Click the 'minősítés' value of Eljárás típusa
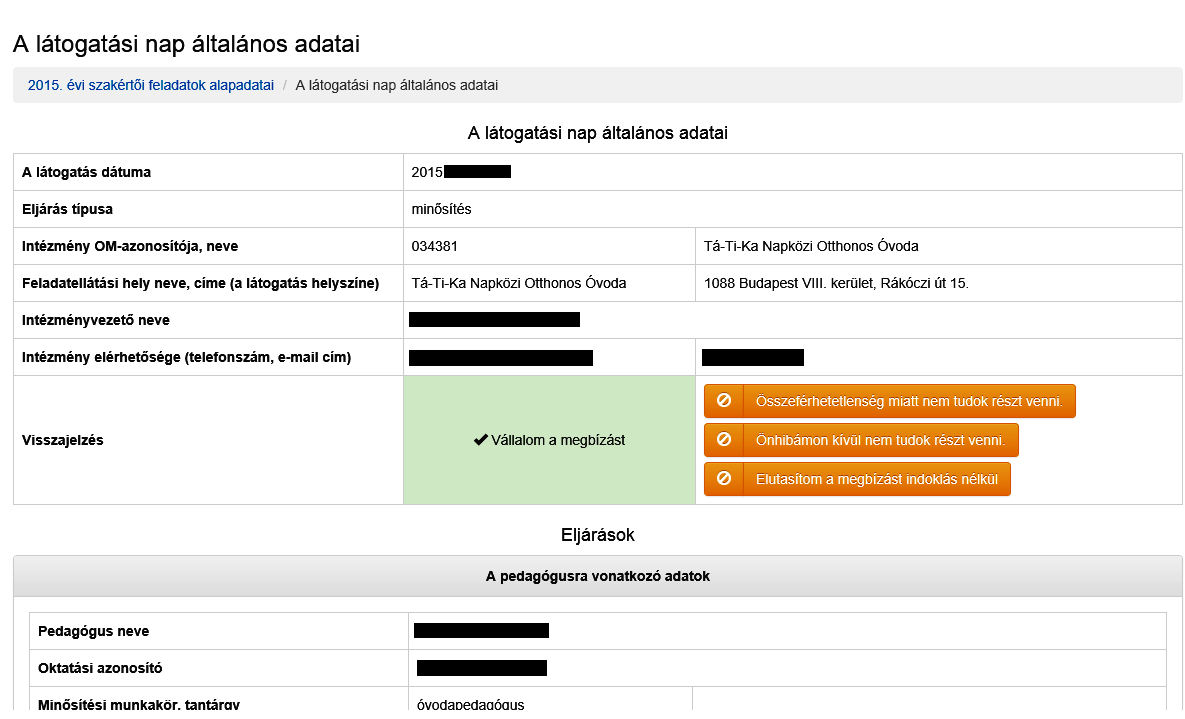 tap(441, 209)
